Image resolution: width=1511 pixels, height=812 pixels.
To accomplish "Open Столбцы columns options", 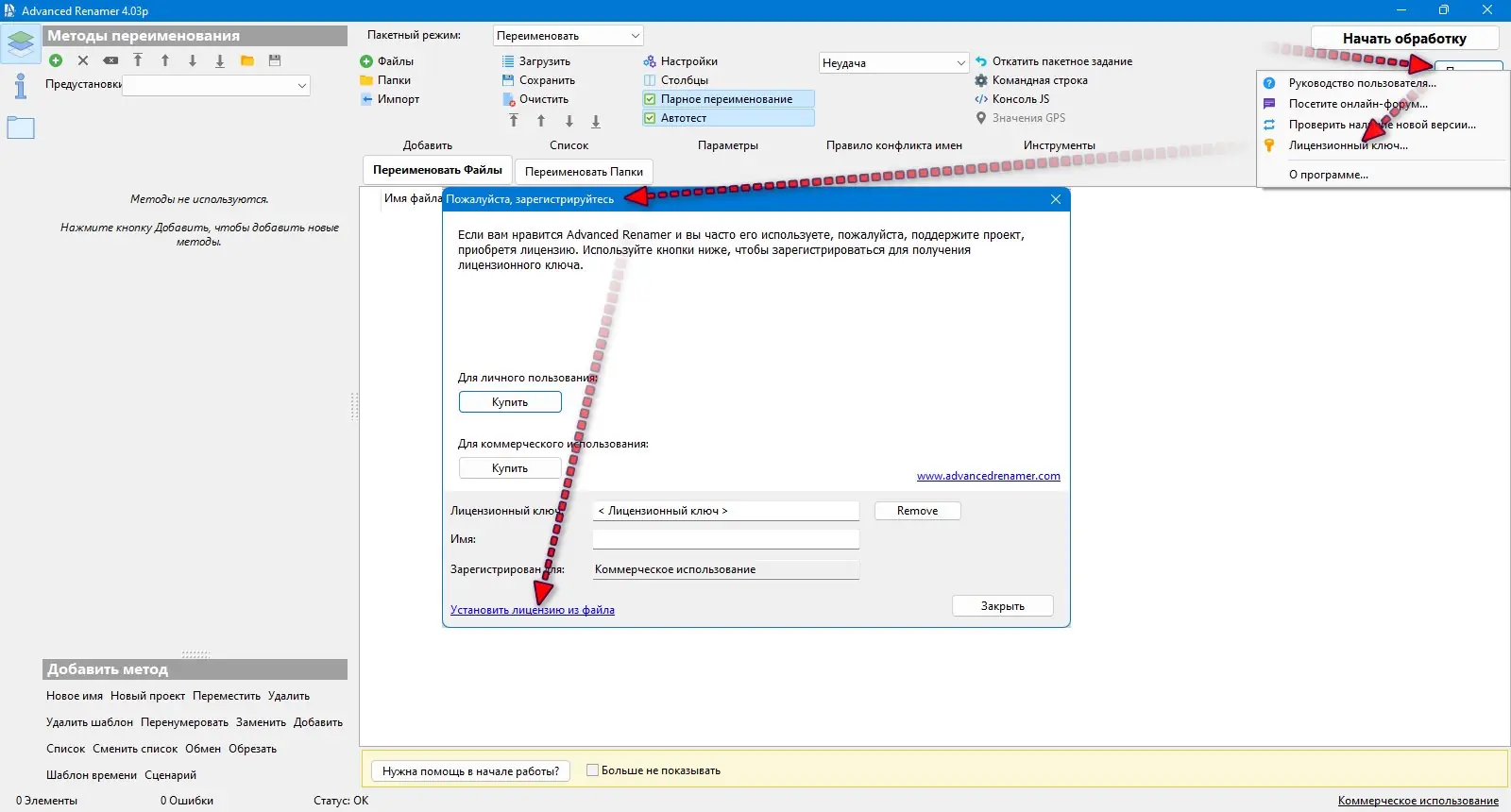I will click(676, 80).
